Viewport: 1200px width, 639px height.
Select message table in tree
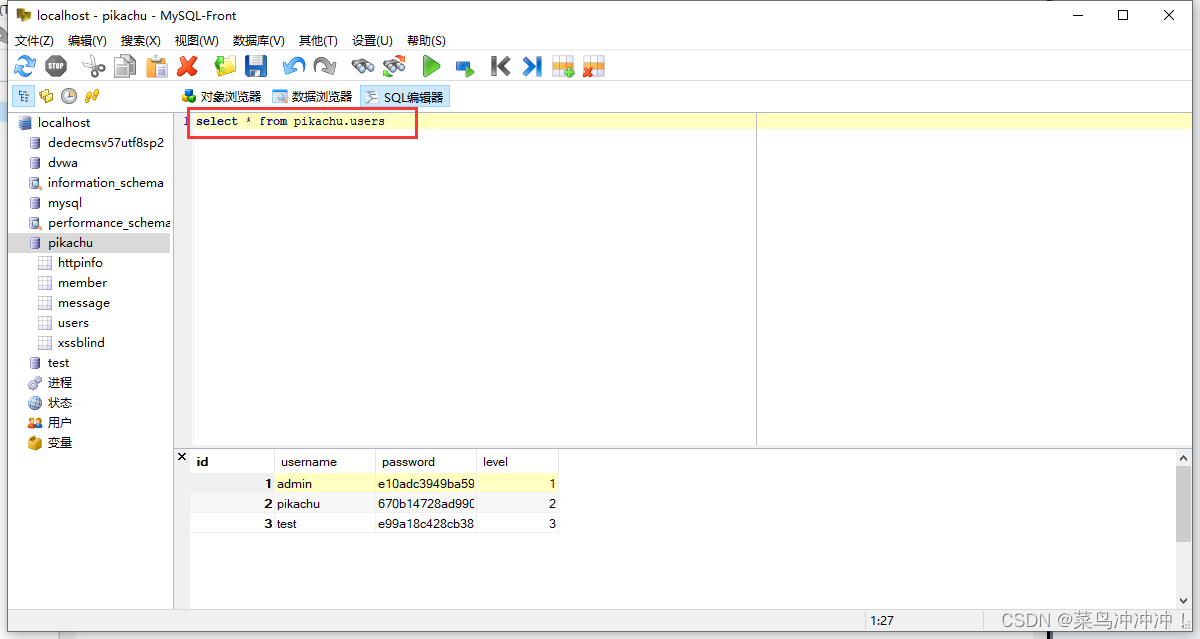tap(84, 303)
